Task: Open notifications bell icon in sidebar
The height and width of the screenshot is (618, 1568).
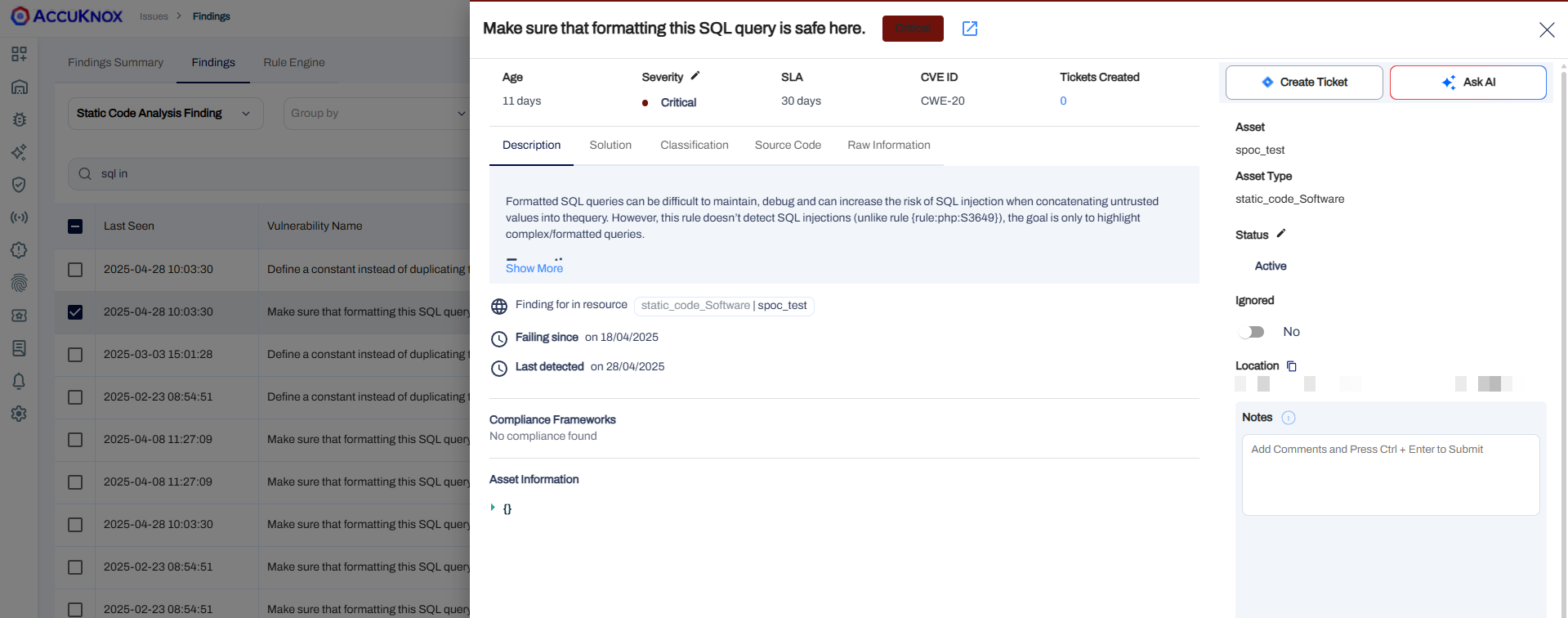Action: pyautogui.click(x=19, y=381)
